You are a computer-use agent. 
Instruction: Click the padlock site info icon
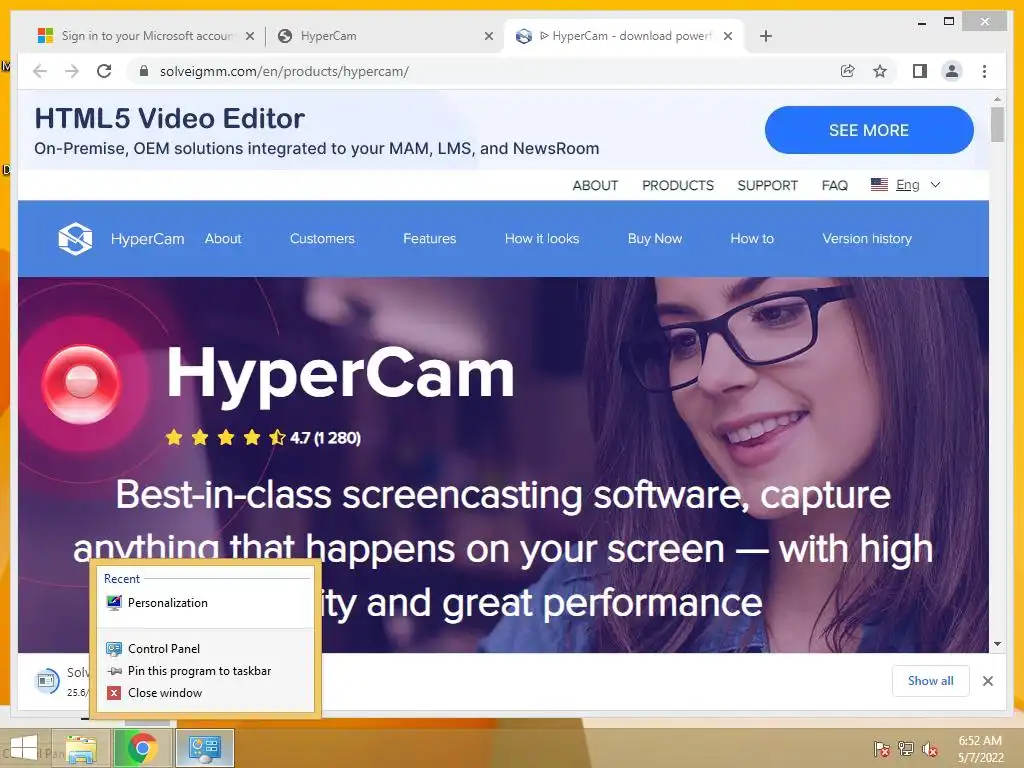(144, 71)
